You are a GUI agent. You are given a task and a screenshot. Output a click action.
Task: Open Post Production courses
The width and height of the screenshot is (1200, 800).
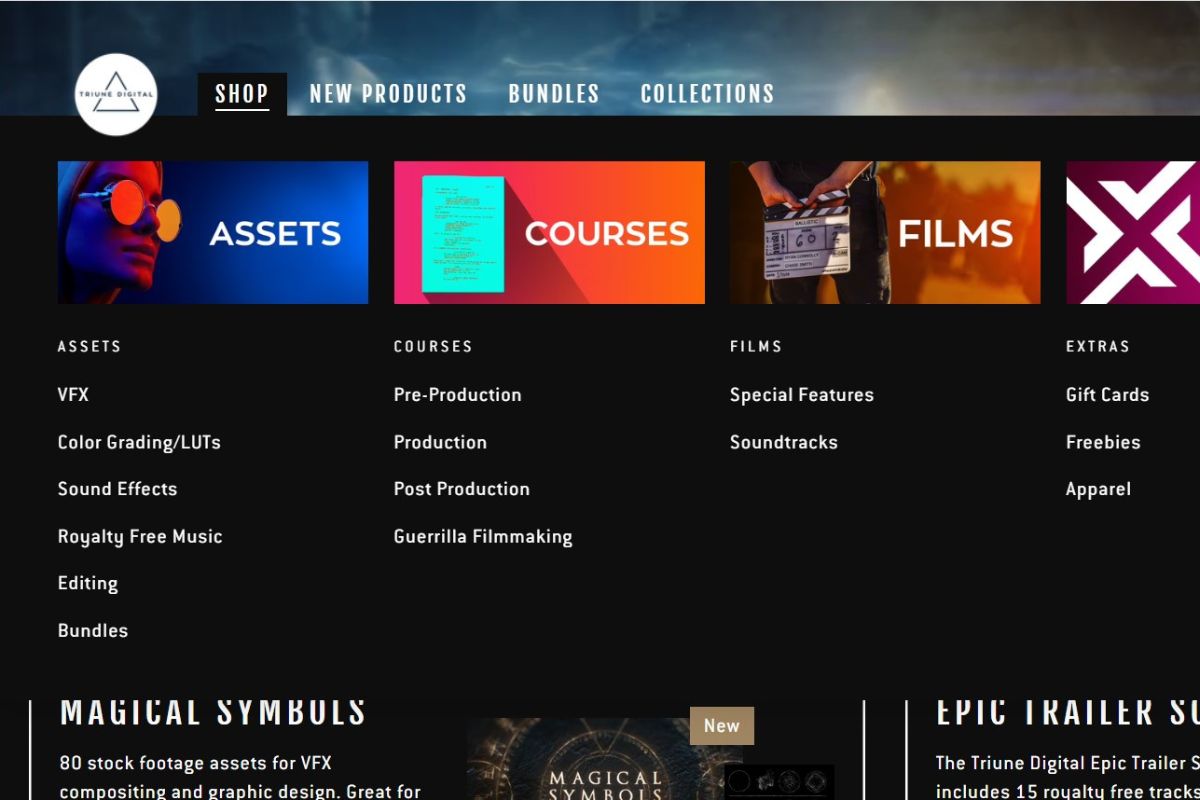click(x=462, y=489)
